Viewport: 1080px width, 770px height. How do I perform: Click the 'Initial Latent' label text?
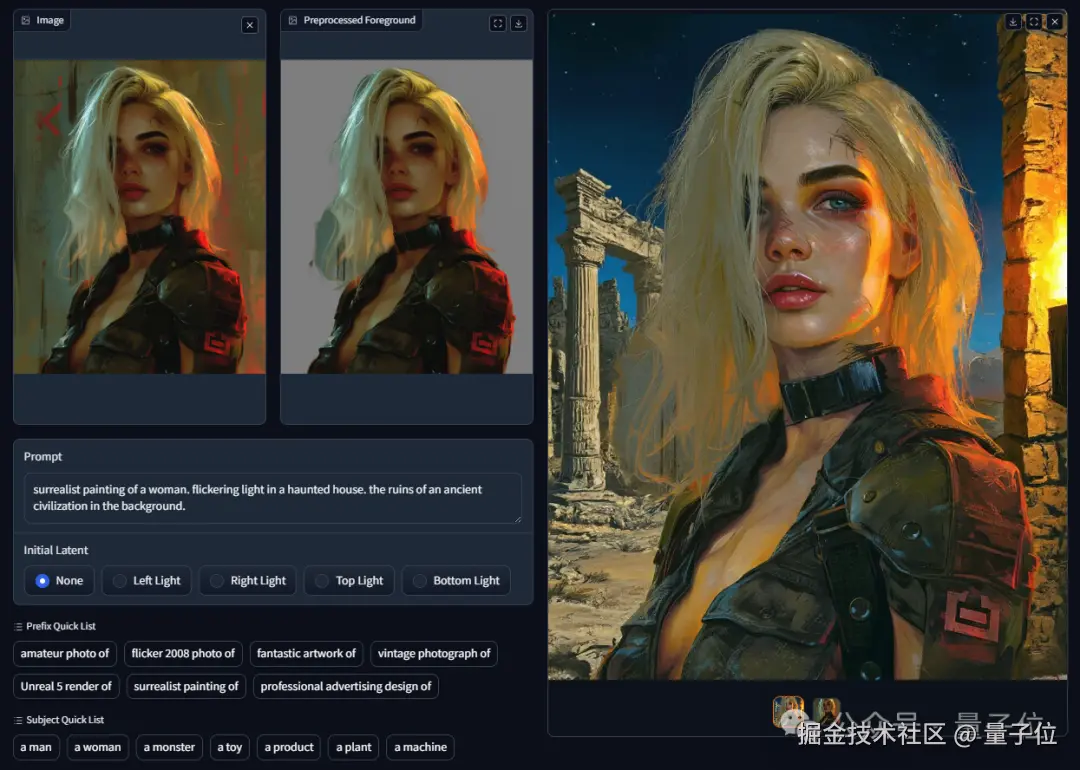[56, 550]
